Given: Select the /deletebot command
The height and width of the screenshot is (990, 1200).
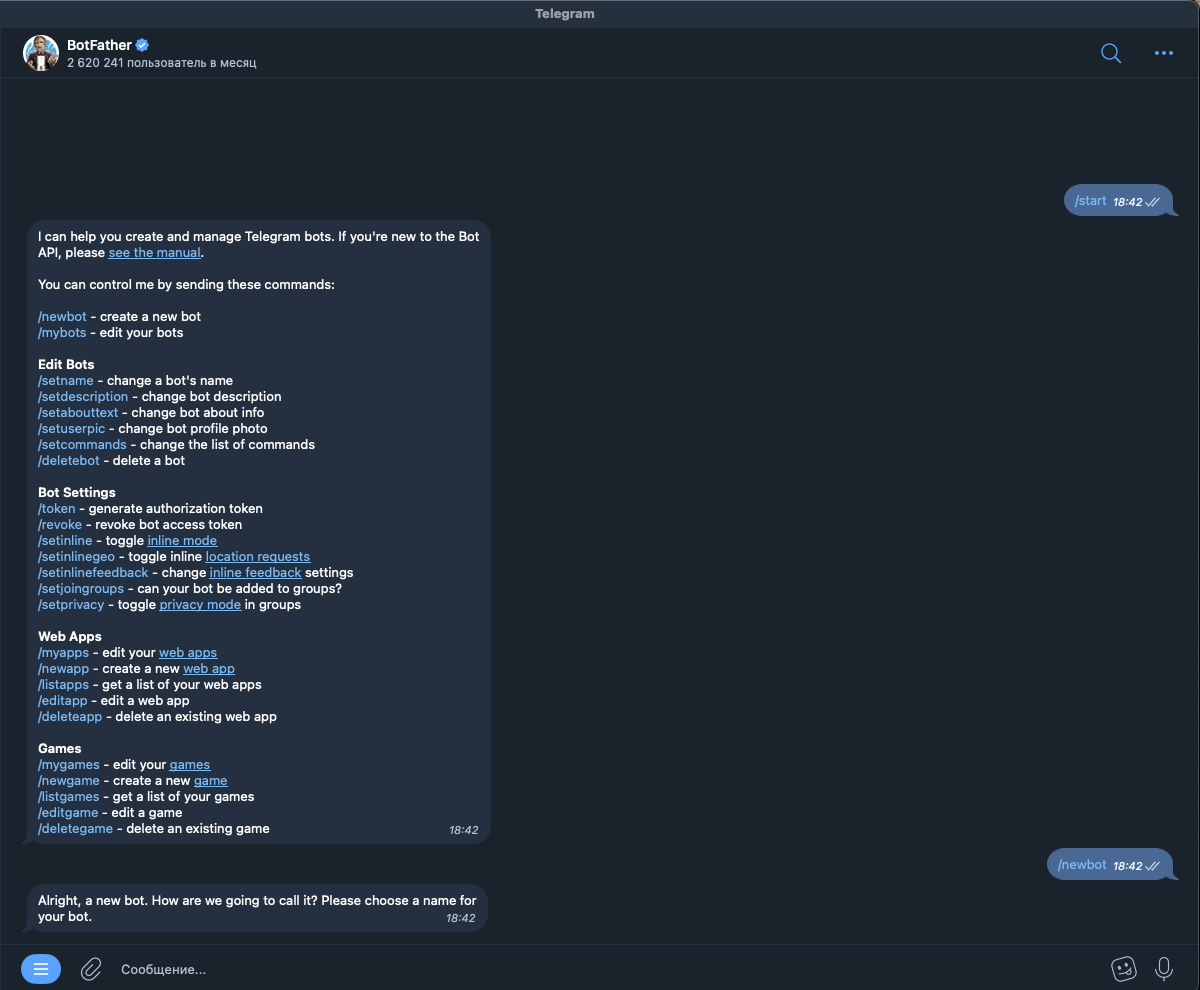Looking at the screenshot, I should (x=69, y=461).
